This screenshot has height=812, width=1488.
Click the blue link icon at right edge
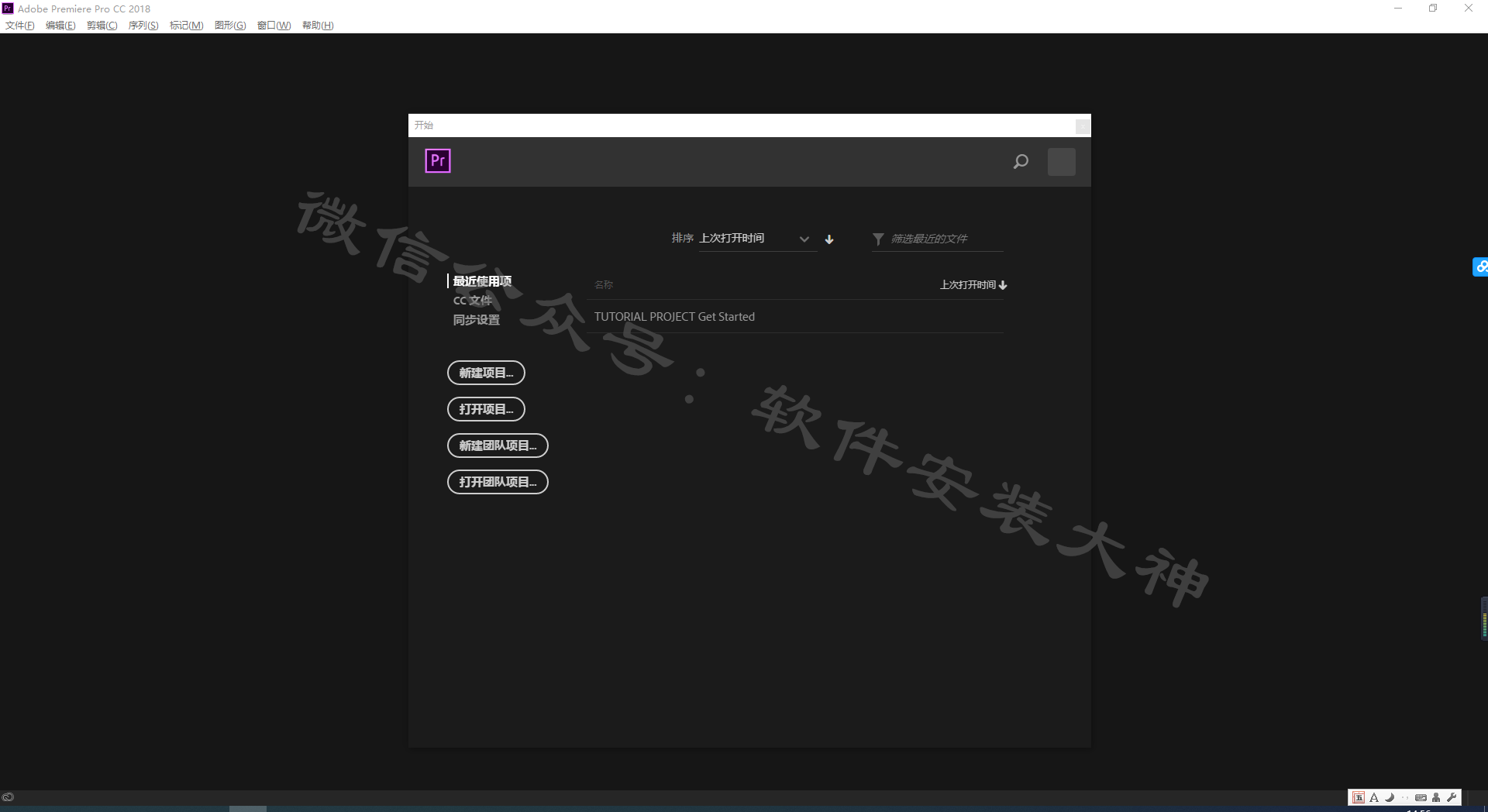pos(1480,267)
